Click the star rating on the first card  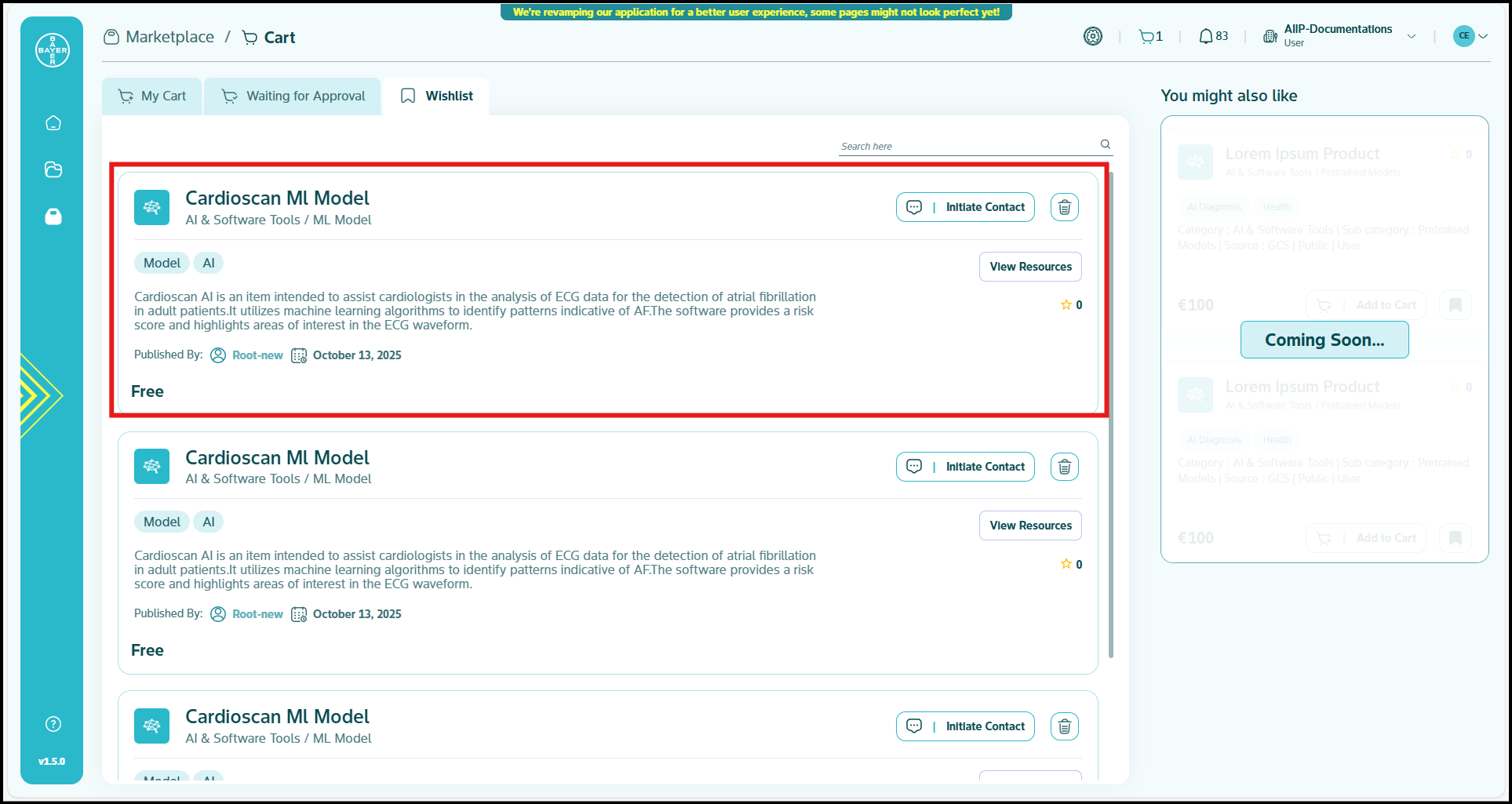[x=1066, y=305]
